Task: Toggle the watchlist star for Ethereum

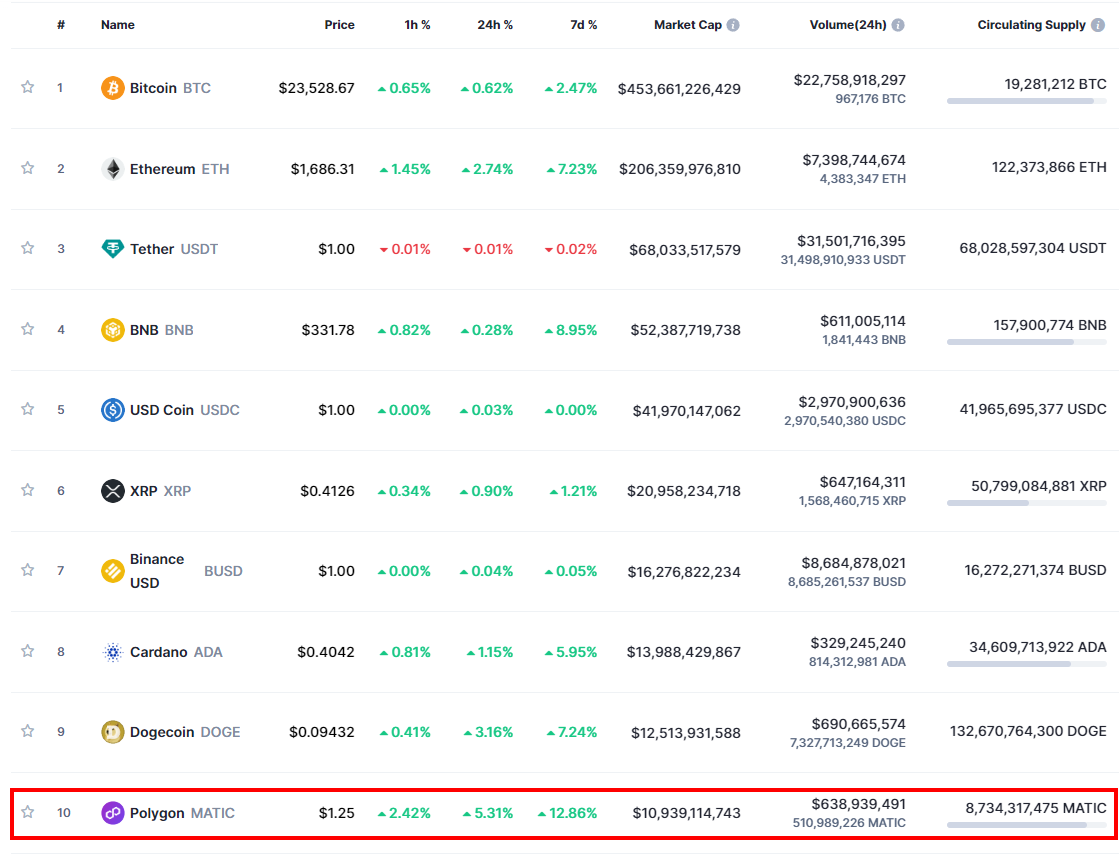Action: pos(28,168)
